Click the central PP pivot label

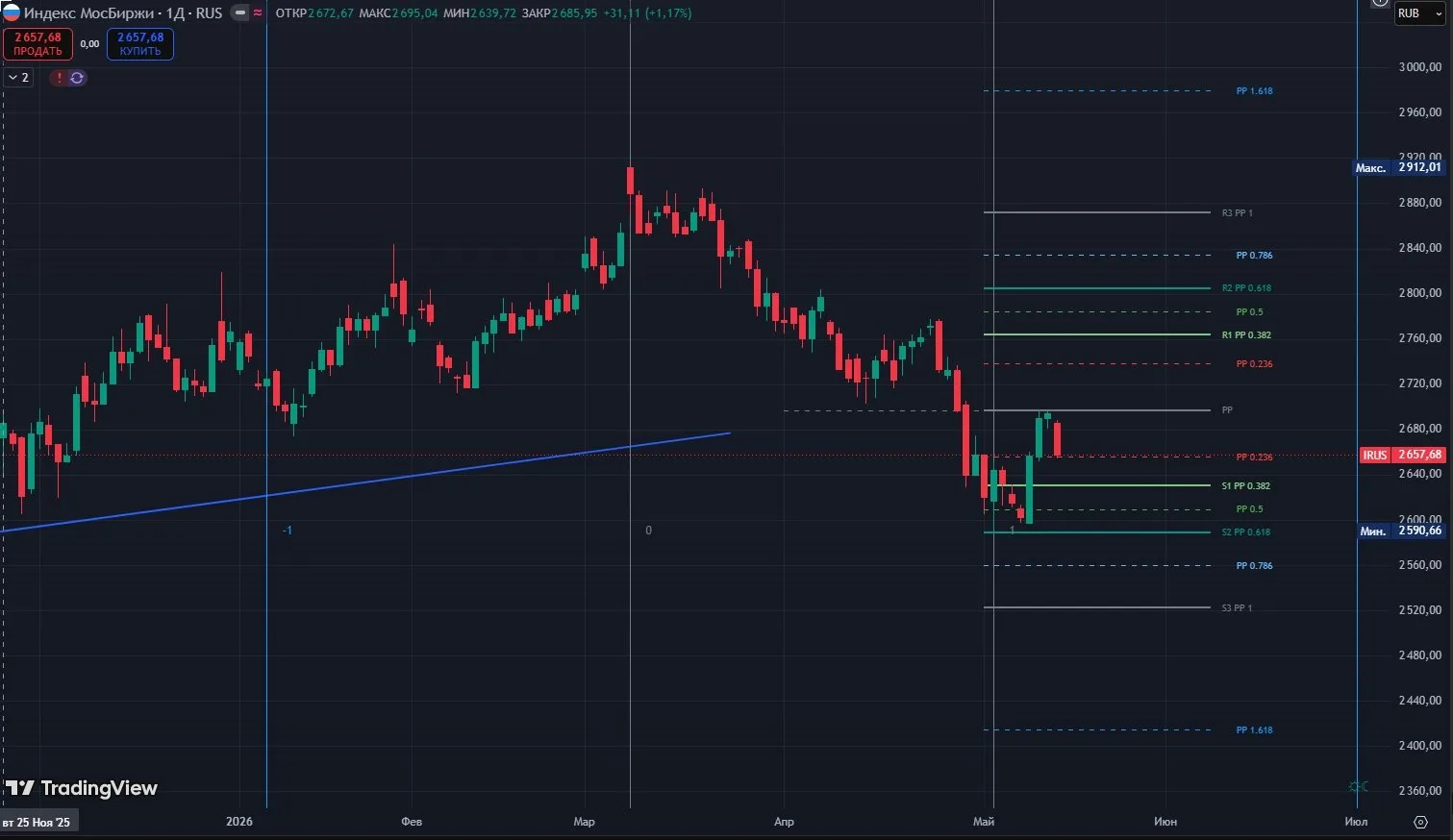tap(1227, 410)
